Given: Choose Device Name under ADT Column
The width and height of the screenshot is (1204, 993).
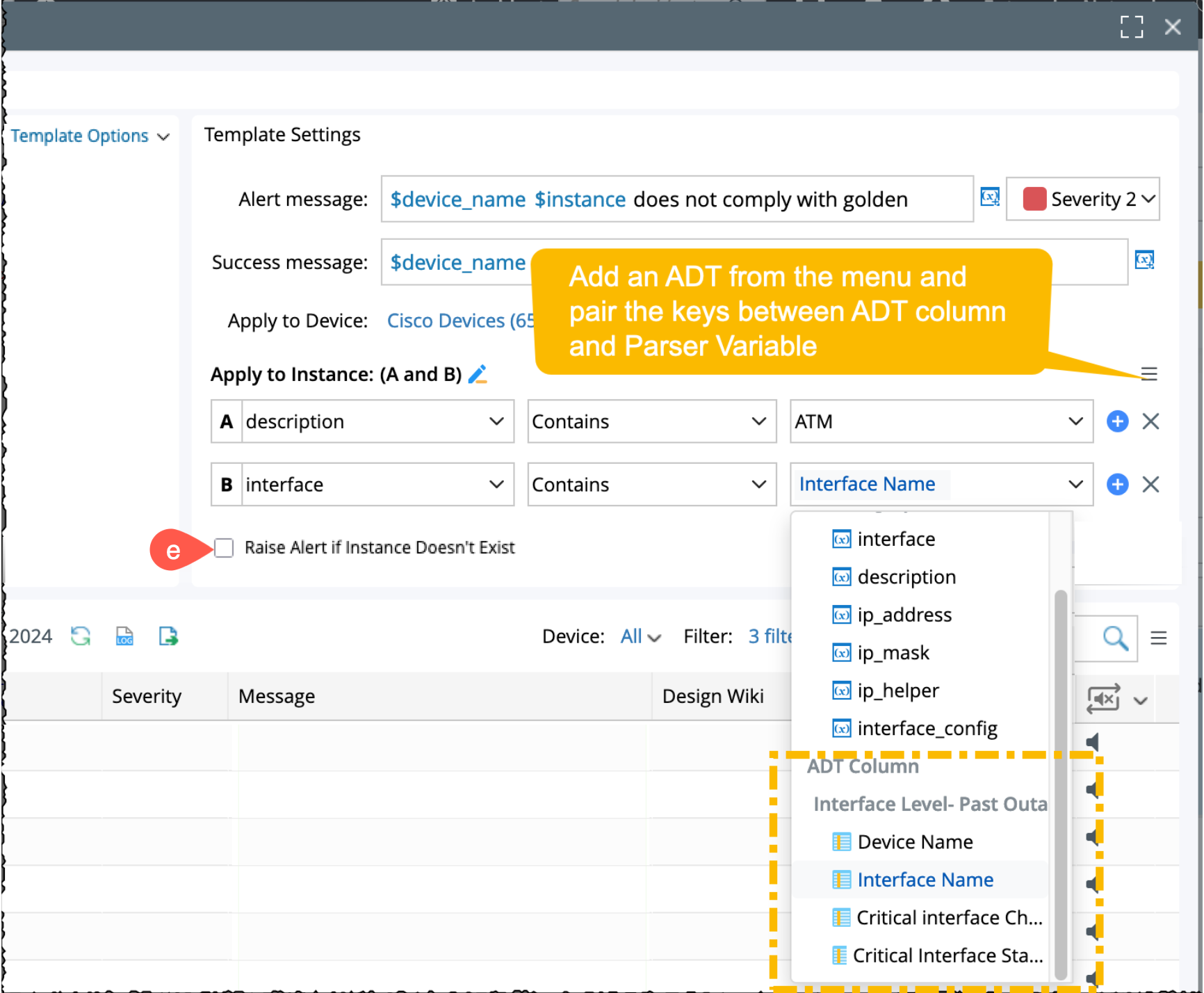Looking at the screenshot, I should 915,842.
